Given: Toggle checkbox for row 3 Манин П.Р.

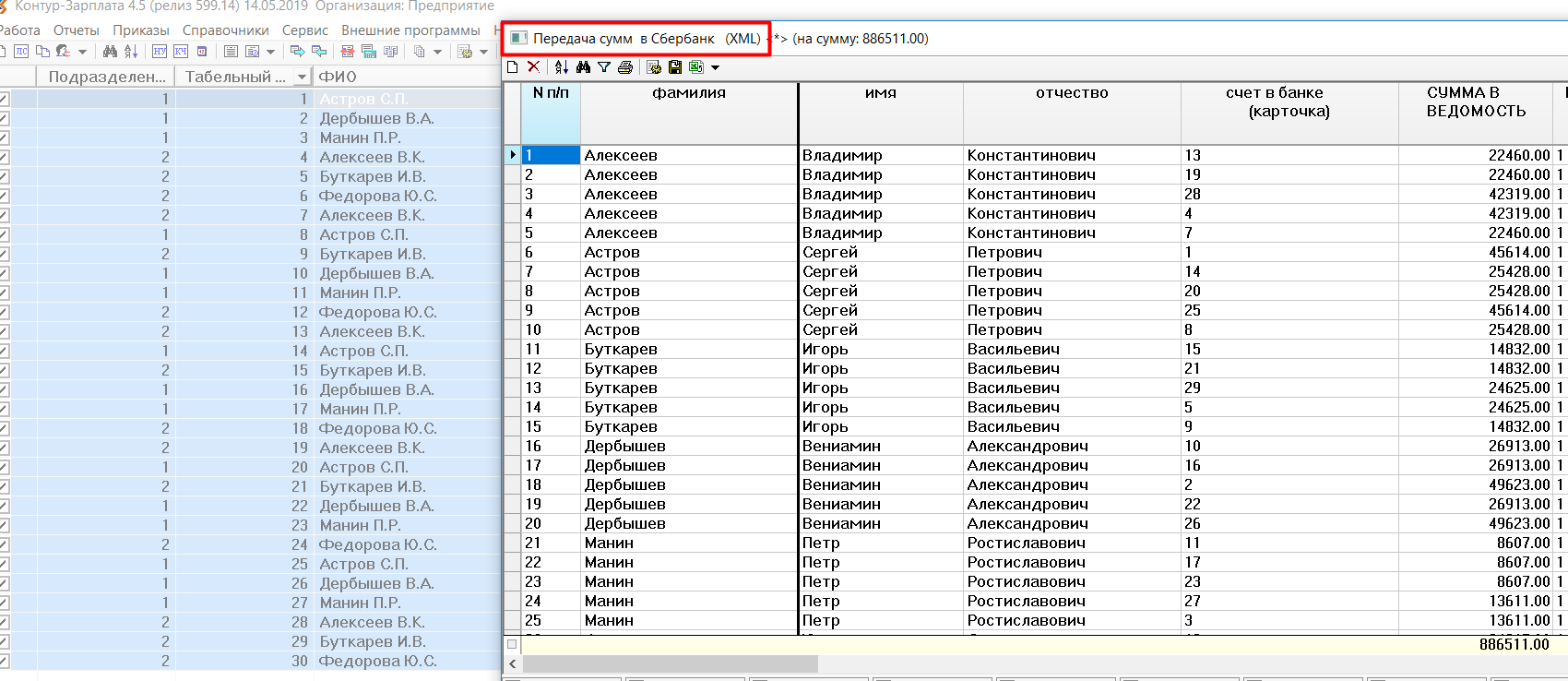Looking at the screenshot, I should click(4, 137).
